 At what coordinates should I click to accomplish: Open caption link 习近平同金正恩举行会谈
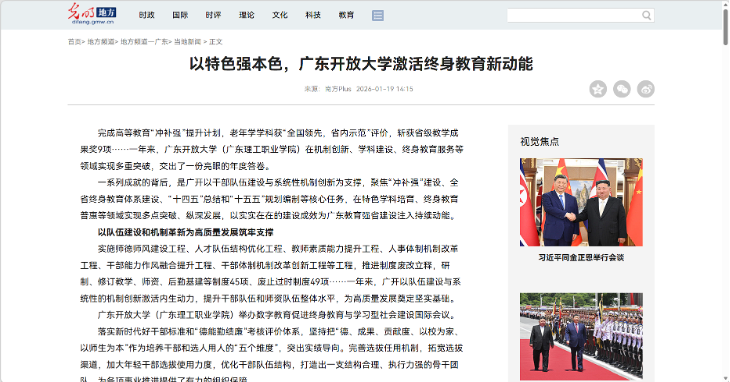(581, 257)
